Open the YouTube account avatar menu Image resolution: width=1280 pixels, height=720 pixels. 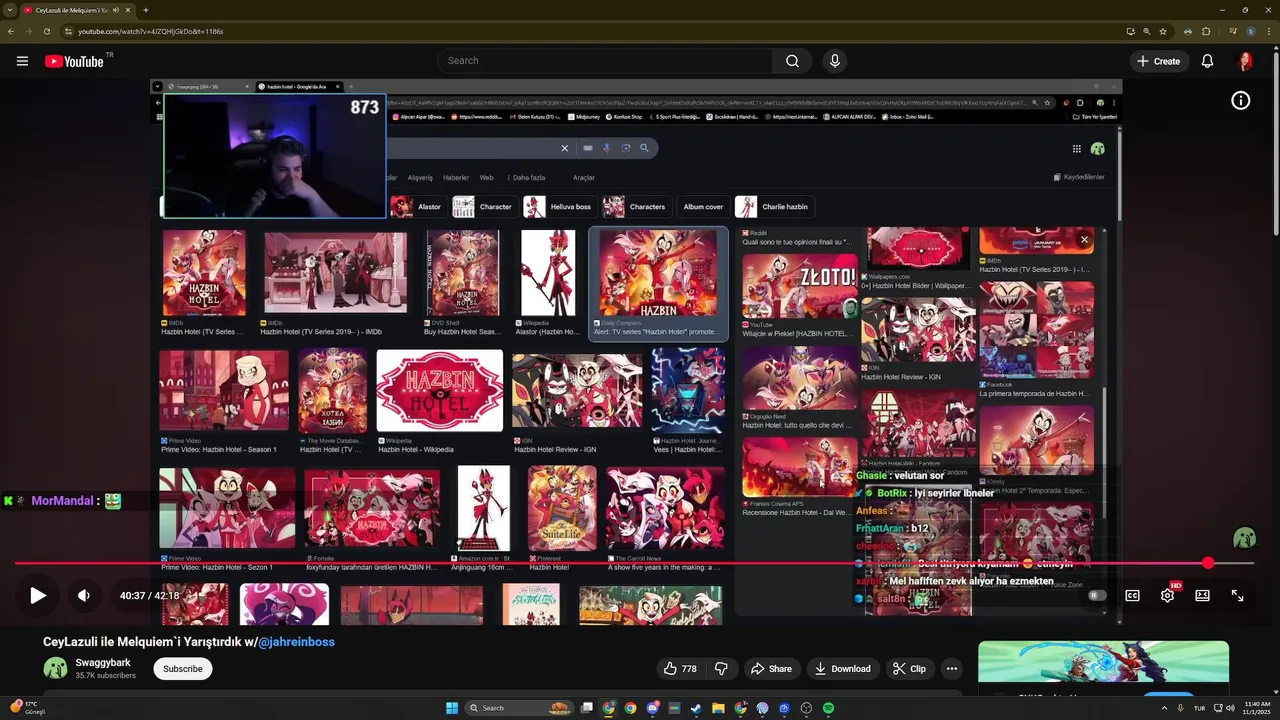[x=1245, y=61]
